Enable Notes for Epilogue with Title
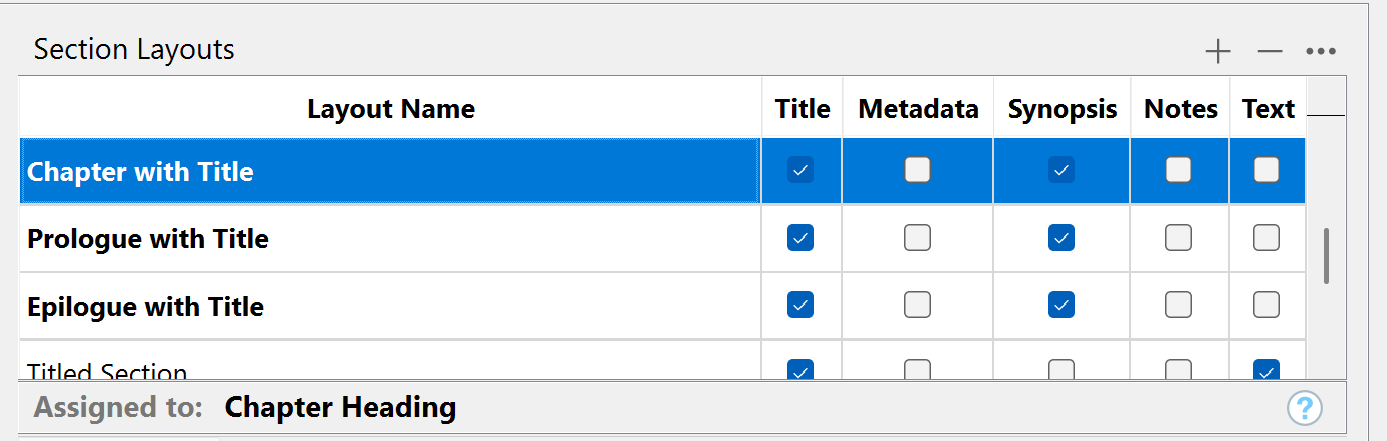The width and height of the screenshot is (1387, 441). (x=1179, y=305)
